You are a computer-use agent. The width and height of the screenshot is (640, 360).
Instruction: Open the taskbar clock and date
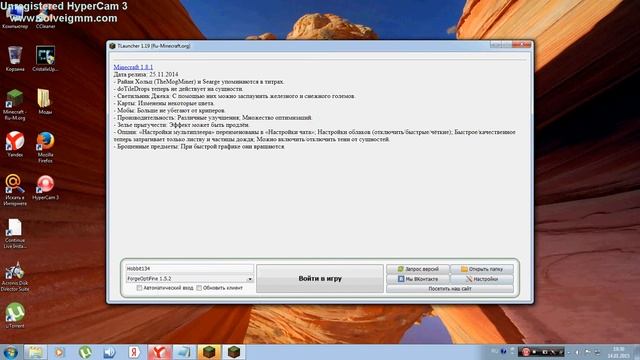point(619,352)
